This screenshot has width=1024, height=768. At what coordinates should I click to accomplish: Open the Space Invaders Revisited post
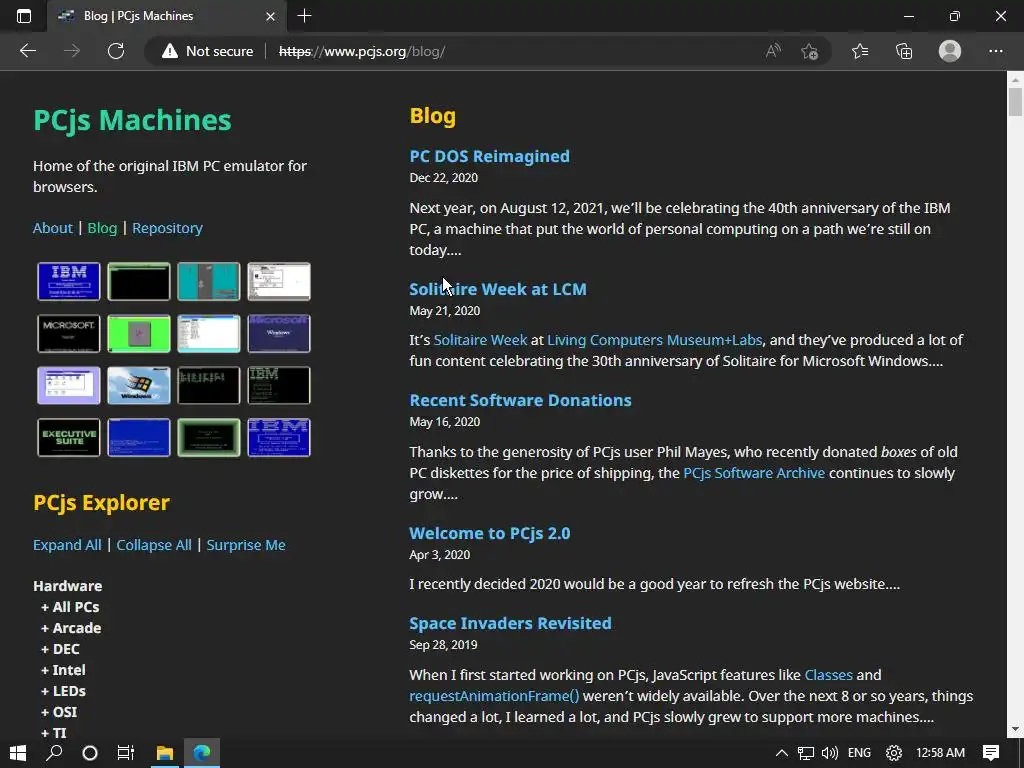(x=510, y=623)
